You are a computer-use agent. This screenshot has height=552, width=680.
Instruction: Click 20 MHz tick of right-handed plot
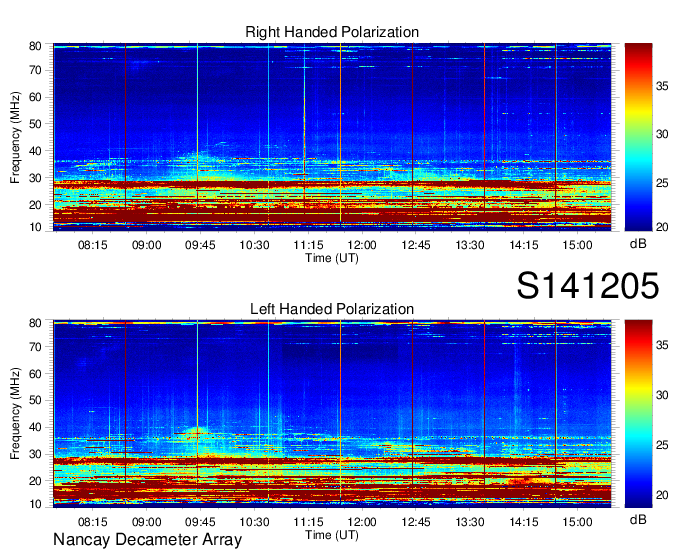(x=35, y=205)
